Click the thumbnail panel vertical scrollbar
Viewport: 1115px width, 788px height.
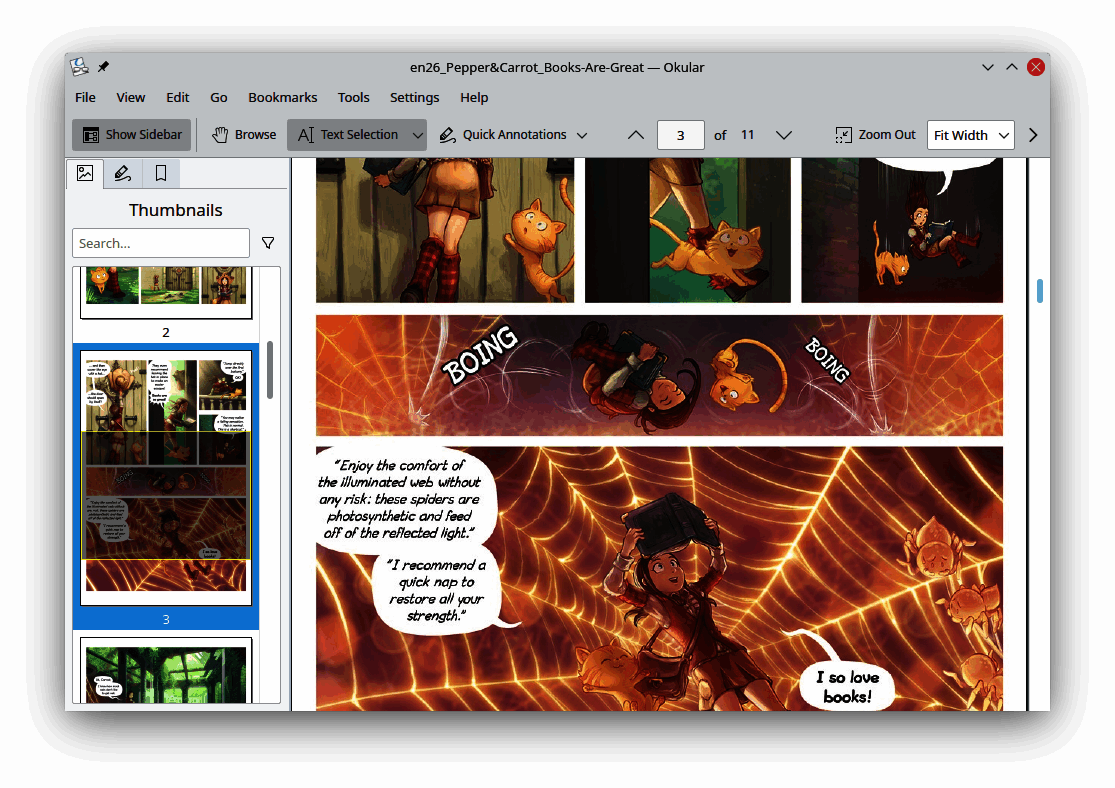tap(270, 370)
